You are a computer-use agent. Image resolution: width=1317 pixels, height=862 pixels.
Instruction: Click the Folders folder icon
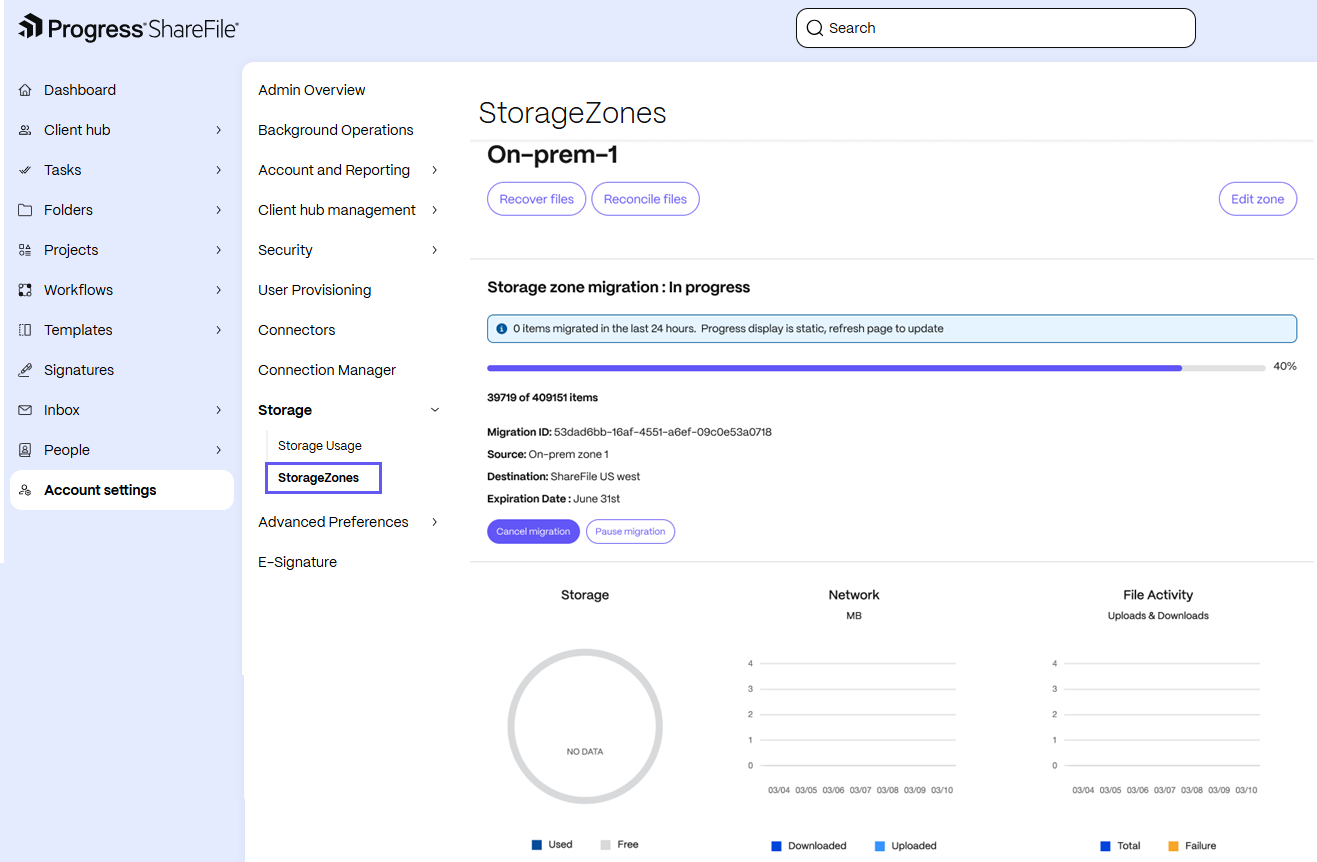click(25, 210)
